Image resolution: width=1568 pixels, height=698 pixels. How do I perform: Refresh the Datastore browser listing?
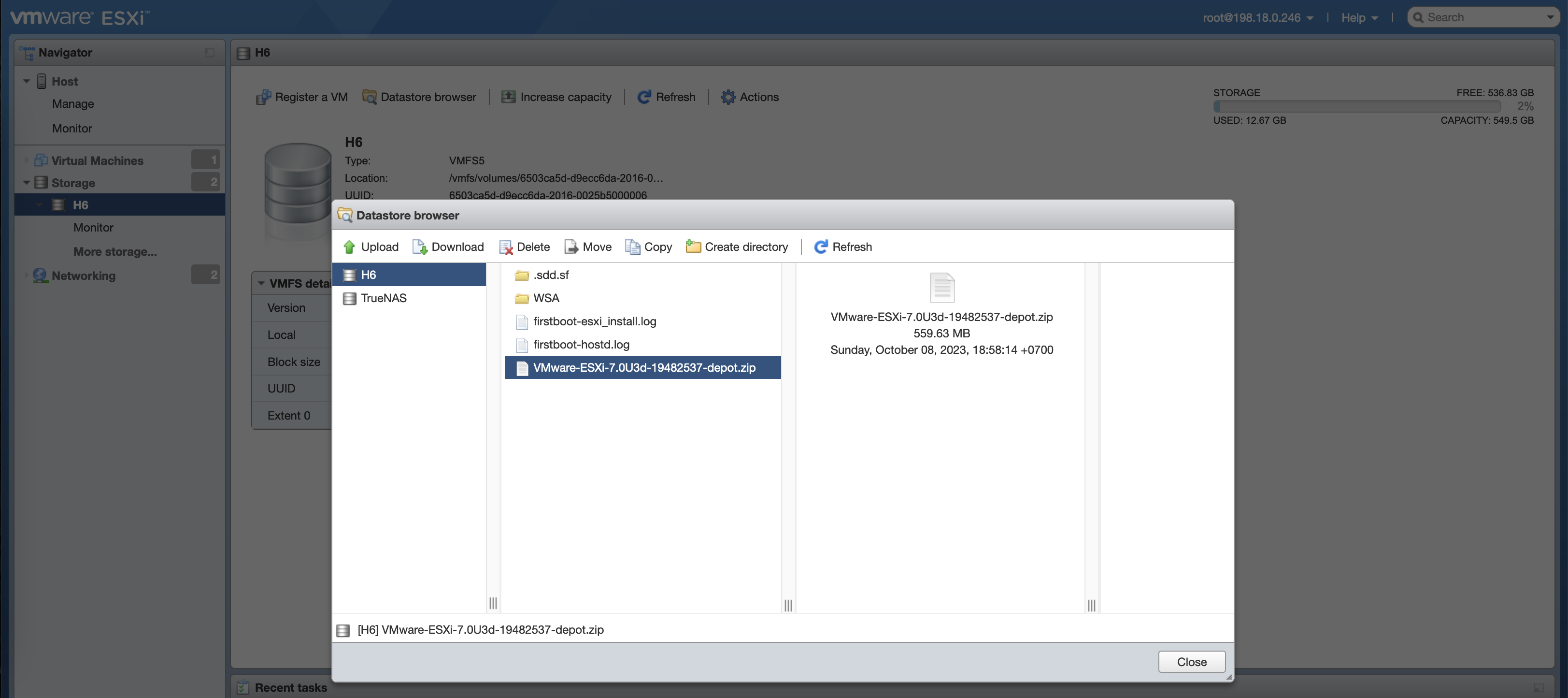[x=843, y=247]
